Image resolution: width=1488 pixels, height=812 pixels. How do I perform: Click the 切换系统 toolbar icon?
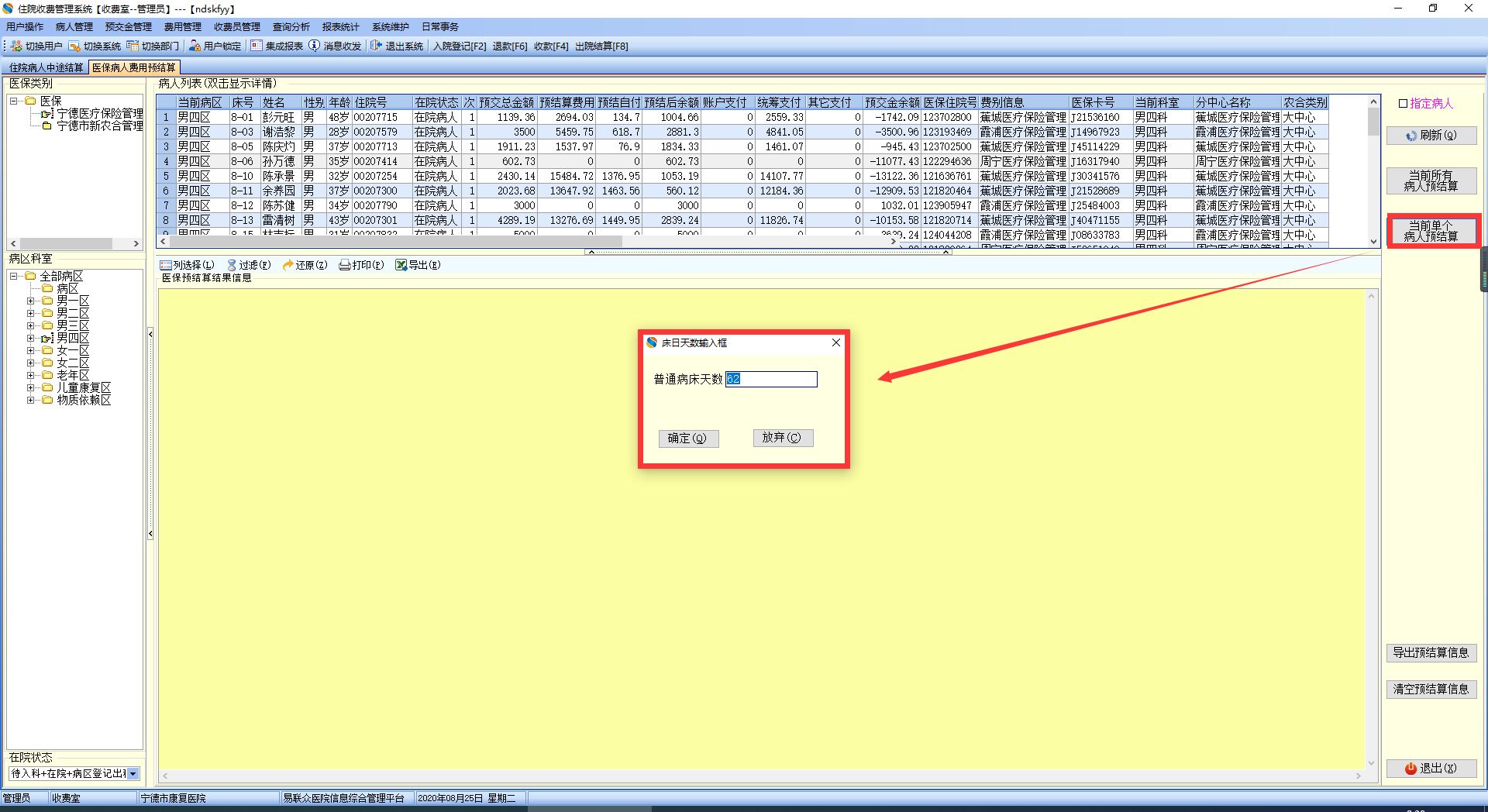[x=74, y=46]
